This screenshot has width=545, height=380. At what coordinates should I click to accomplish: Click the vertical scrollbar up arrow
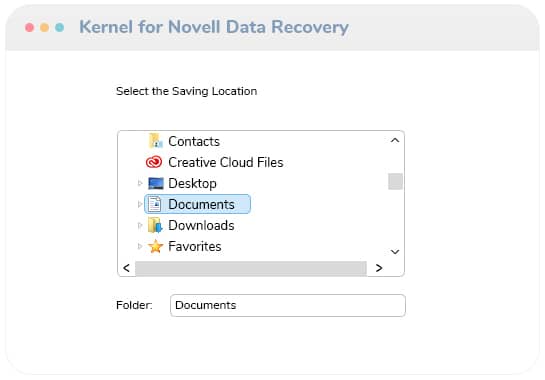point(395,140)
